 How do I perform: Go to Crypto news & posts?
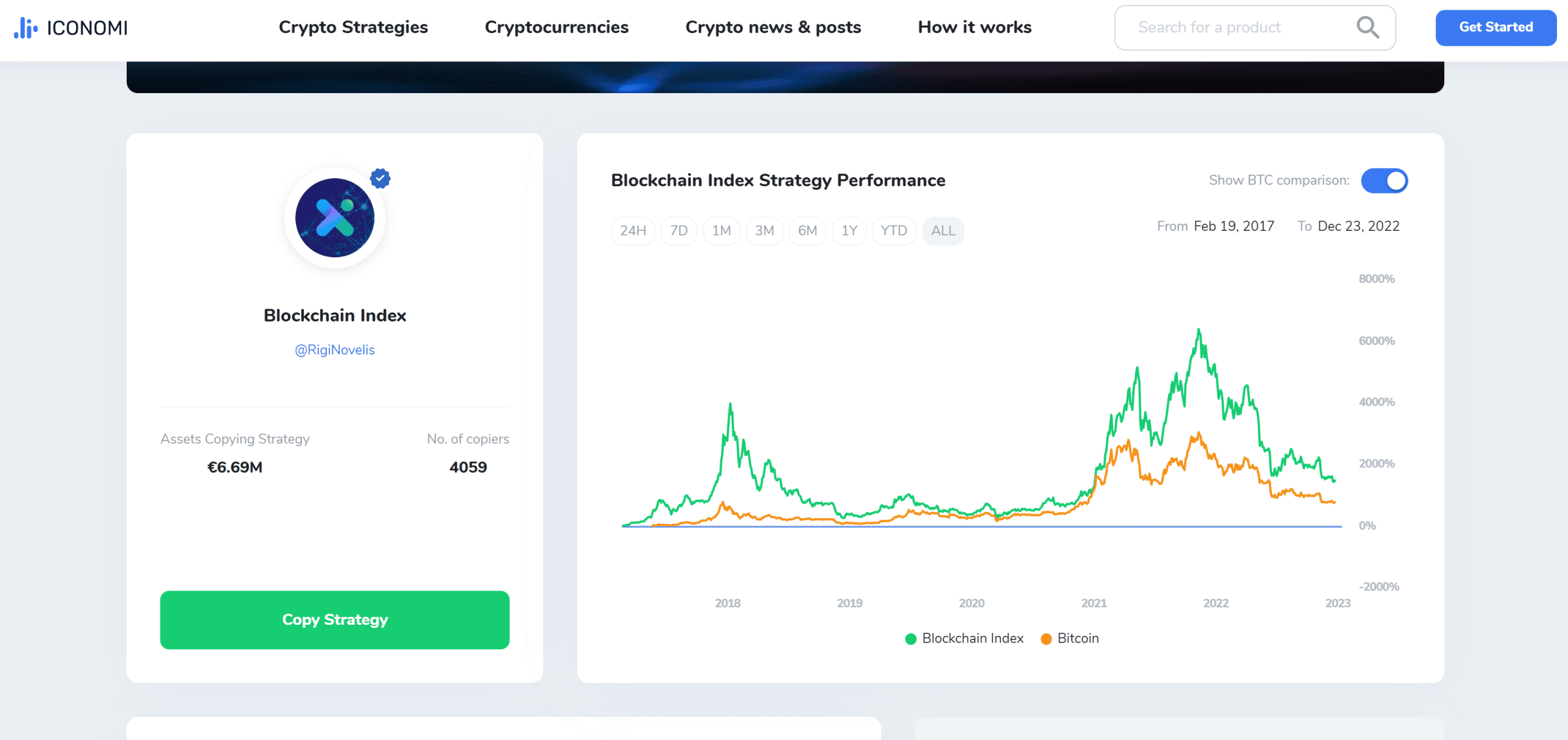click(773, 28)
